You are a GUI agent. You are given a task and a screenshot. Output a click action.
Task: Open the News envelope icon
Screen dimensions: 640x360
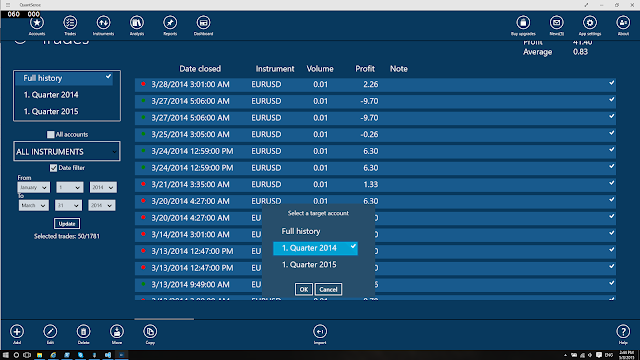click(x=557, y=23)
